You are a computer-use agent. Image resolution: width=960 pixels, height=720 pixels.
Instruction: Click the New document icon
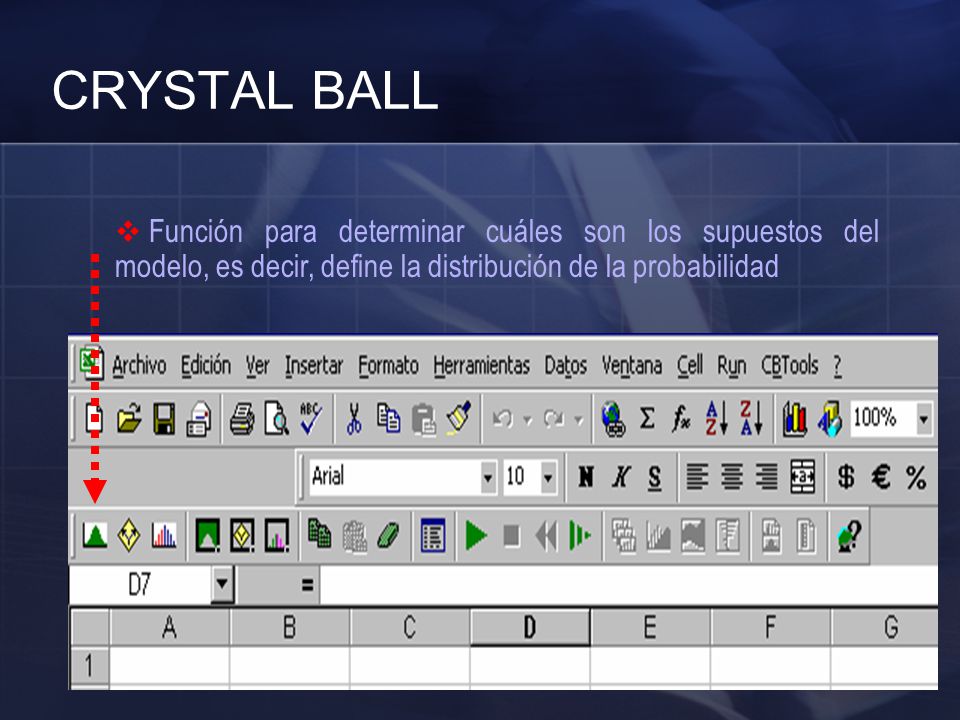(x=94, y=419)
